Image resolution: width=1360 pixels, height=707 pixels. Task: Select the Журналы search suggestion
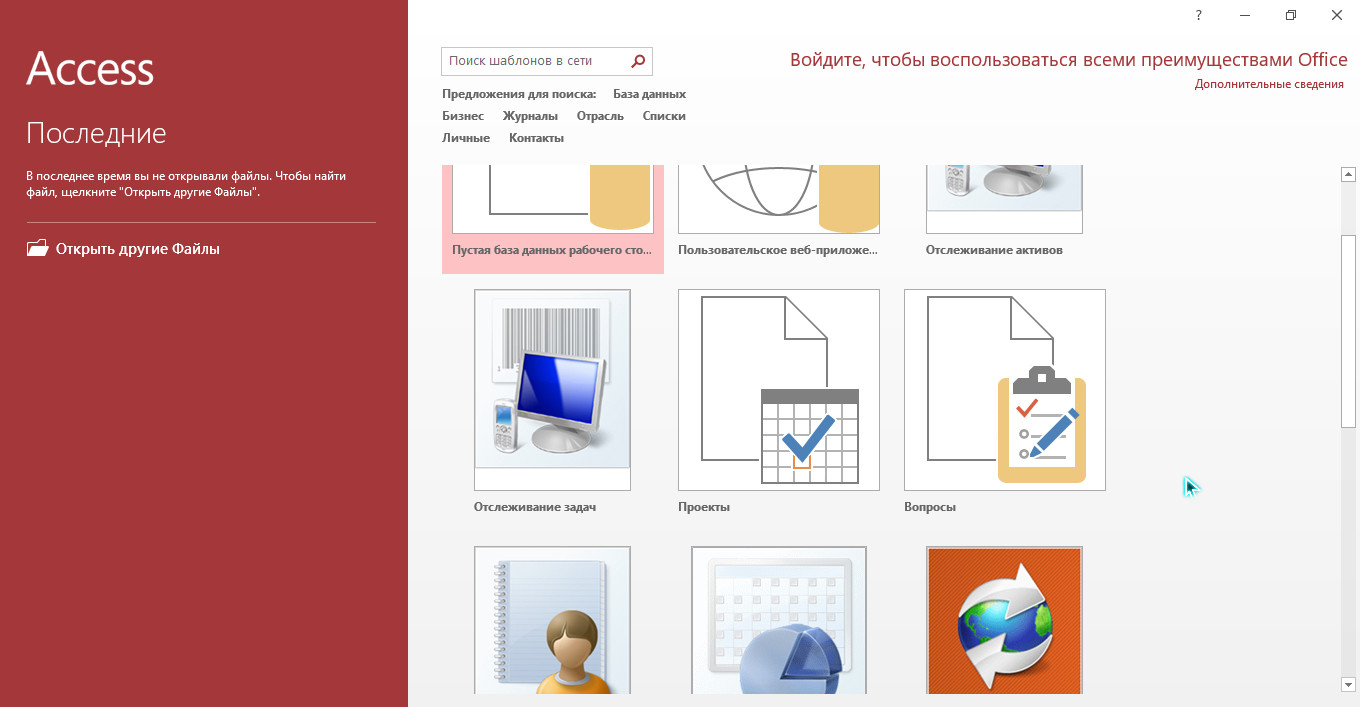(x=530, y=116)
